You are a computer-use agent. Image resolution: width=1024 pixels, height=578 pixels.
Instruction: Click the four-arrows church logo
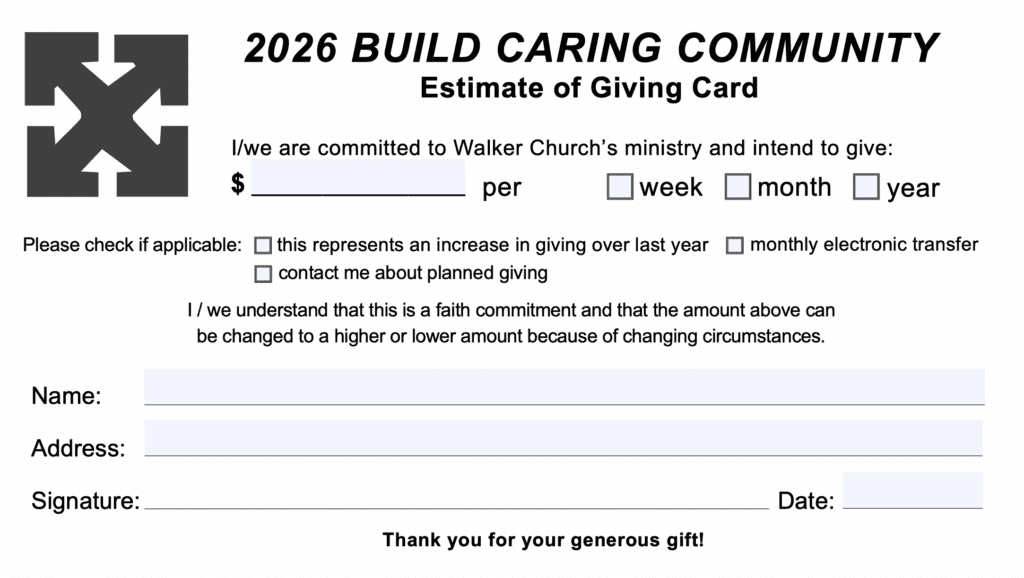[106, 115]
